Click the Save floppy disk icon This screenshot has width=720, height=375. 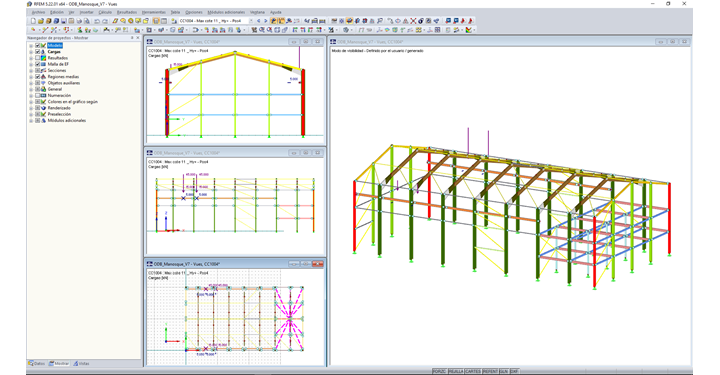(x=63, y=21)
